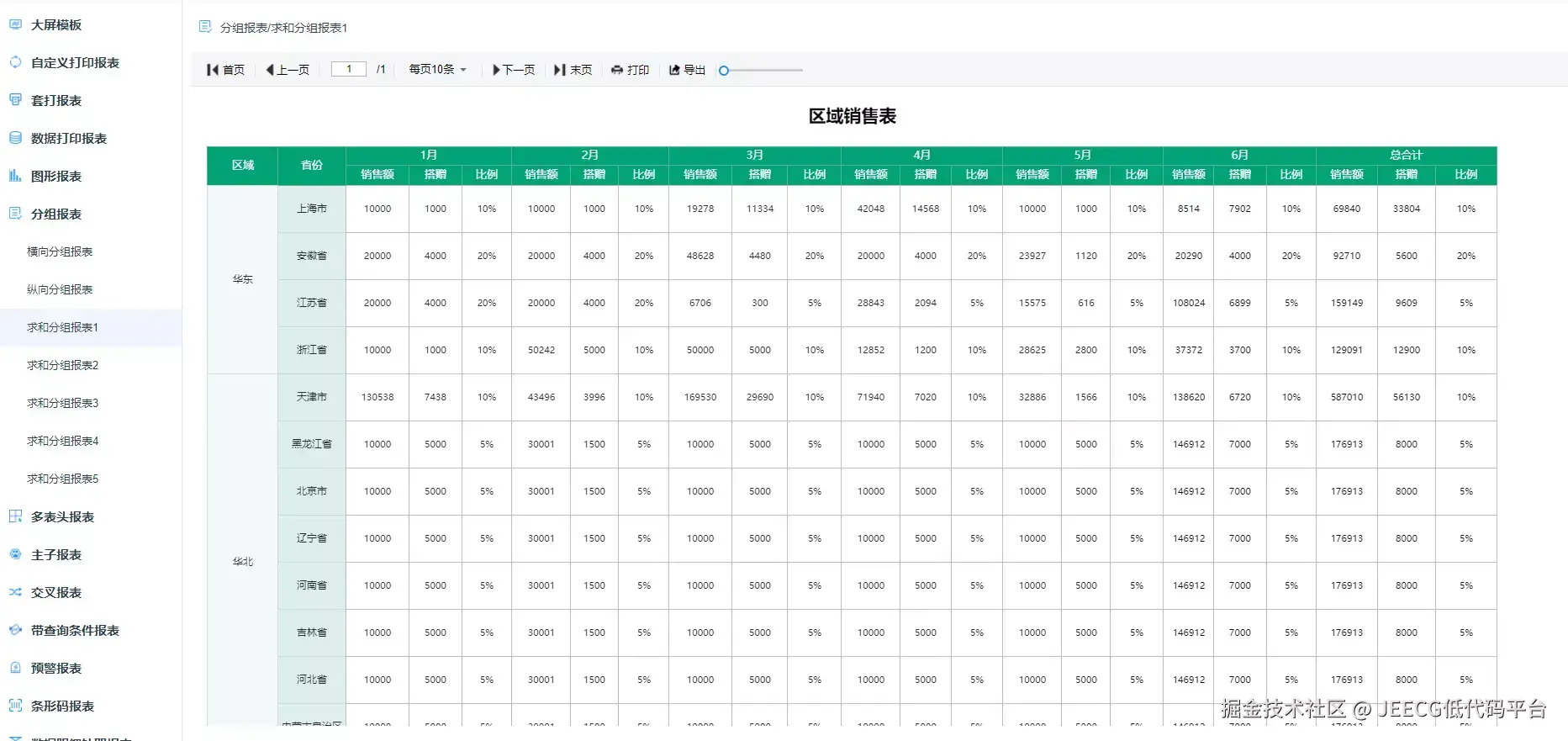Click the 自定义打印报表 icon

click(15, 62)
